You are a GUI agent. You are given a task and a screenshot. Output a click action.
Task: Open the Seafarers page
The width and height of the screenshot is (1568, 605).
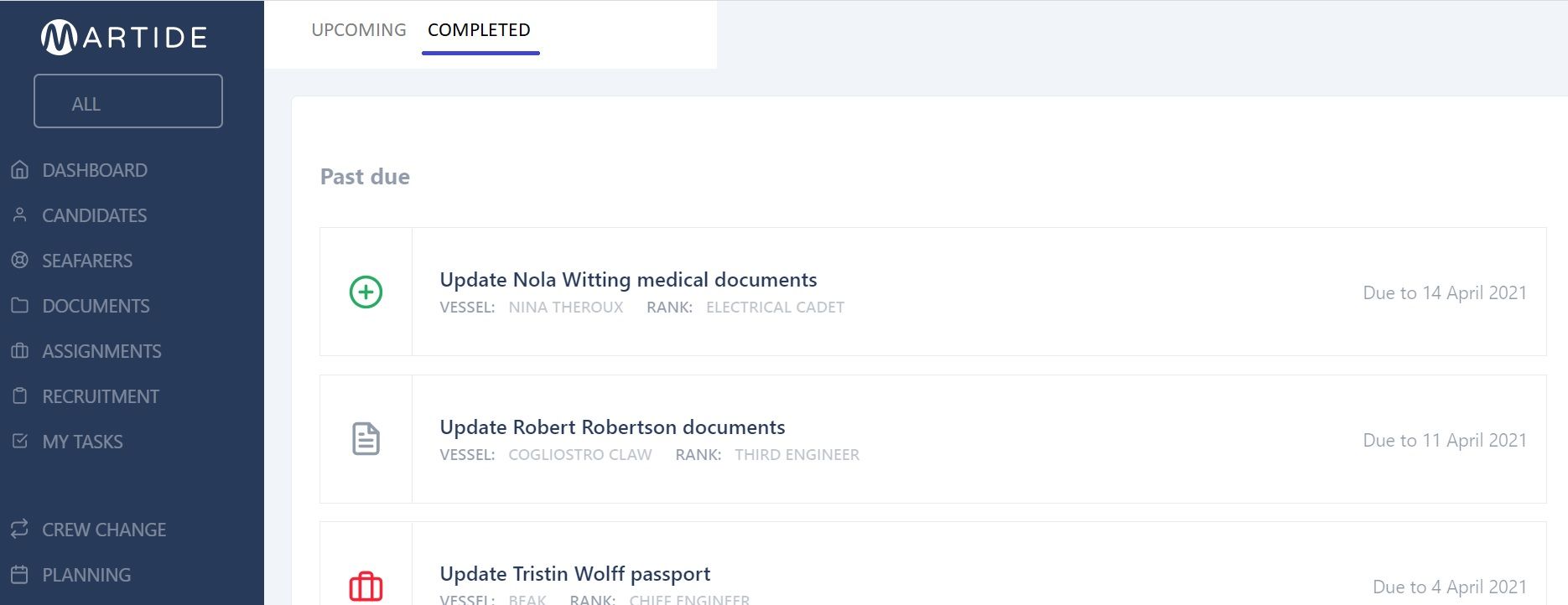(x=87, y=261)
